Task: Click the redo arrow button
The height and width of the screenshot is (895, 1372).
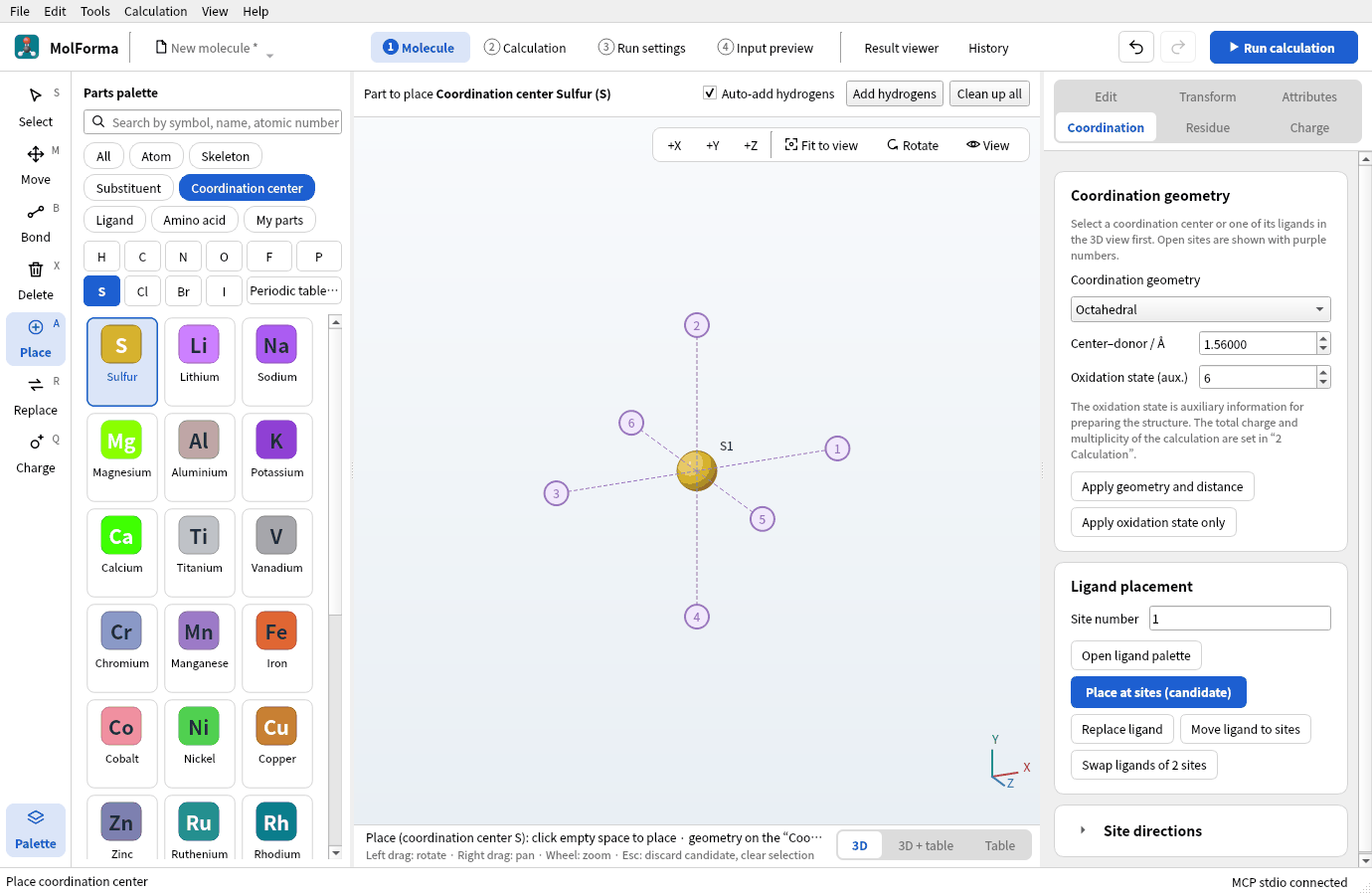Action: [1178, 48]
